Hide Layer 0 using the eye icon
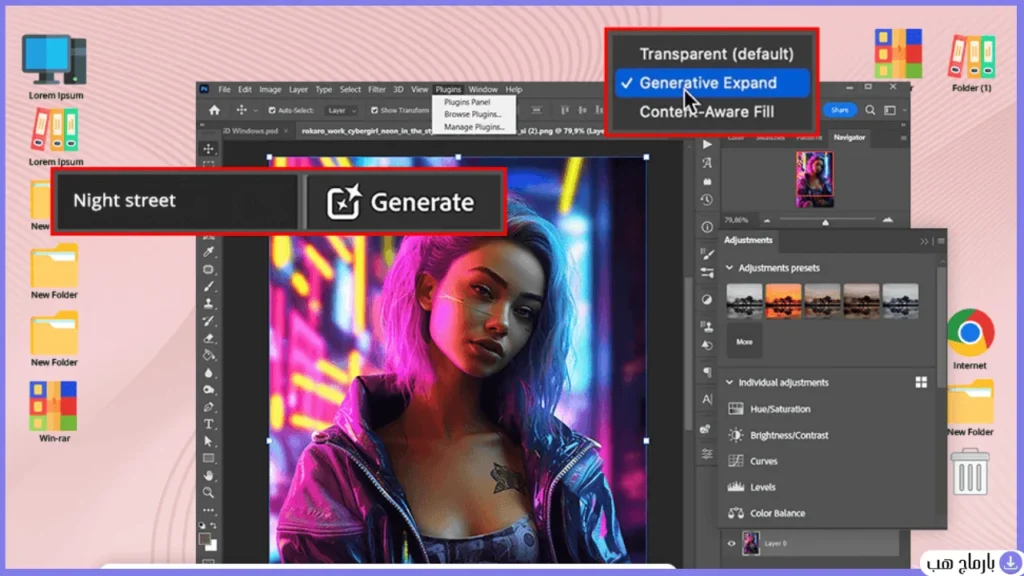1024x576 pixels. (731, 543)
